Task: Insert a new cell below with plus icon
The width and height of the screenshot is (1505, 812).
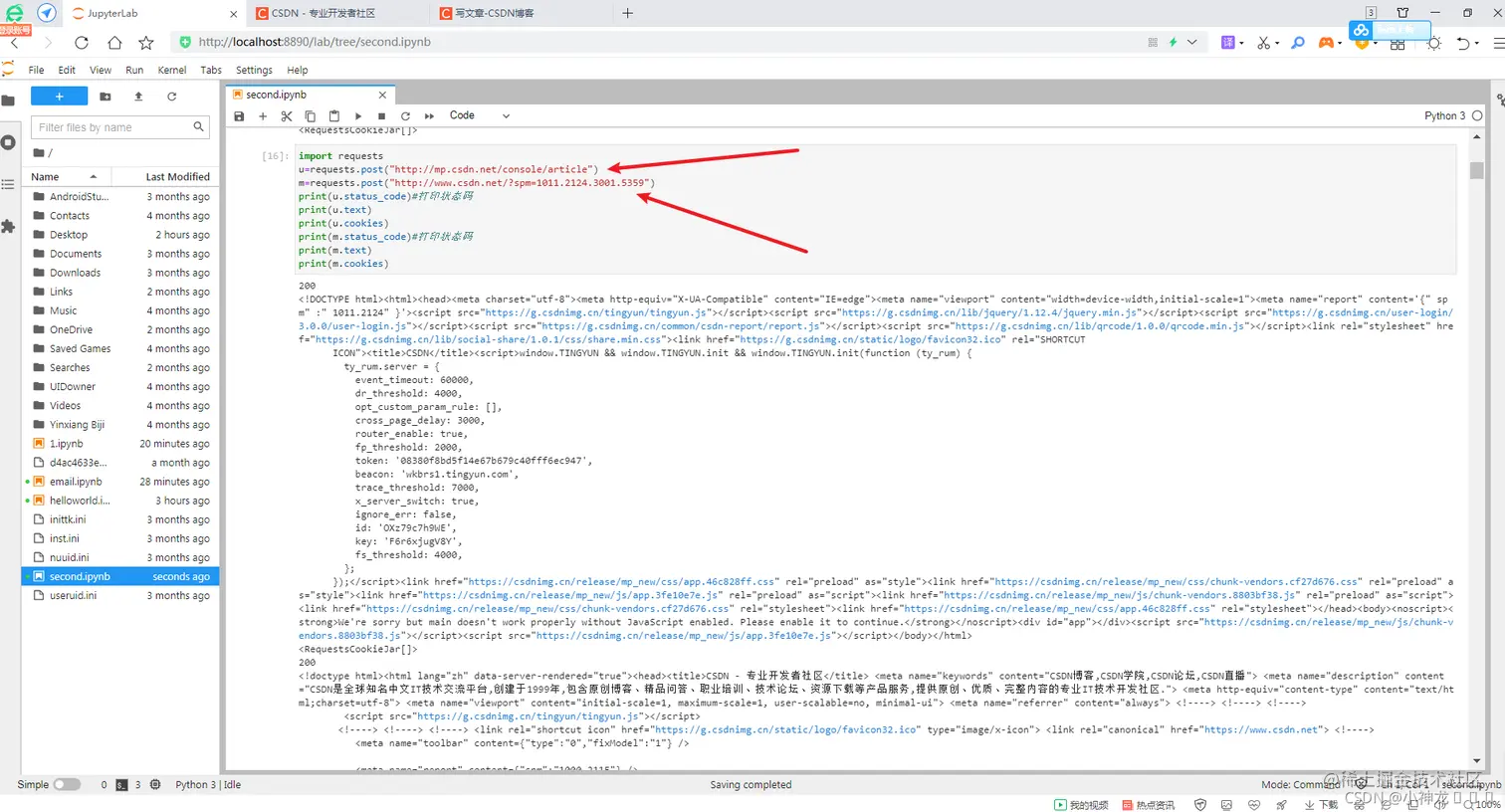Action: (x=263, y=116)
